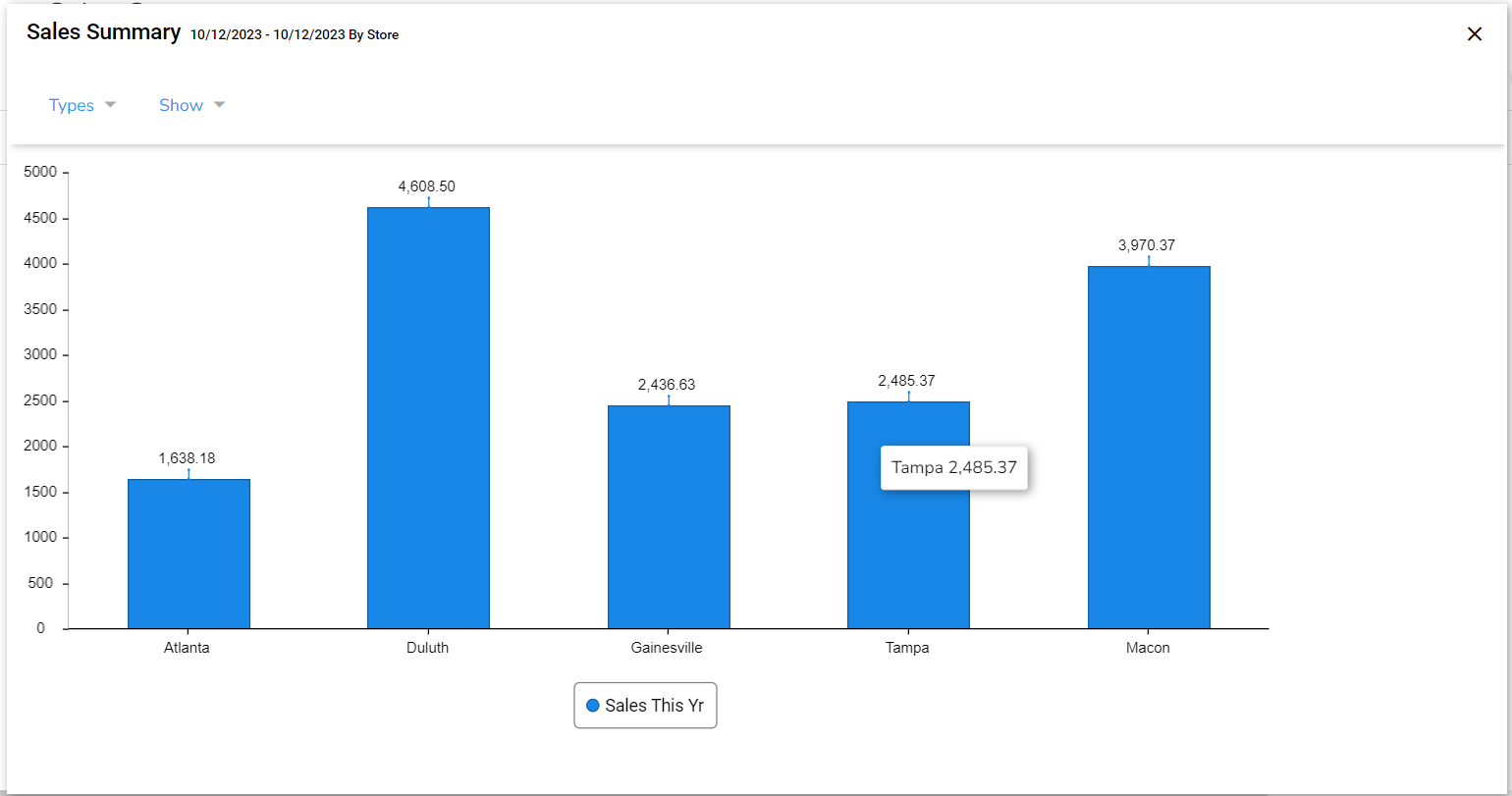The image size is (1512, 796).
Task: Click the Sales Summary title
Action: pyautogui.click(x=103, y=32)
